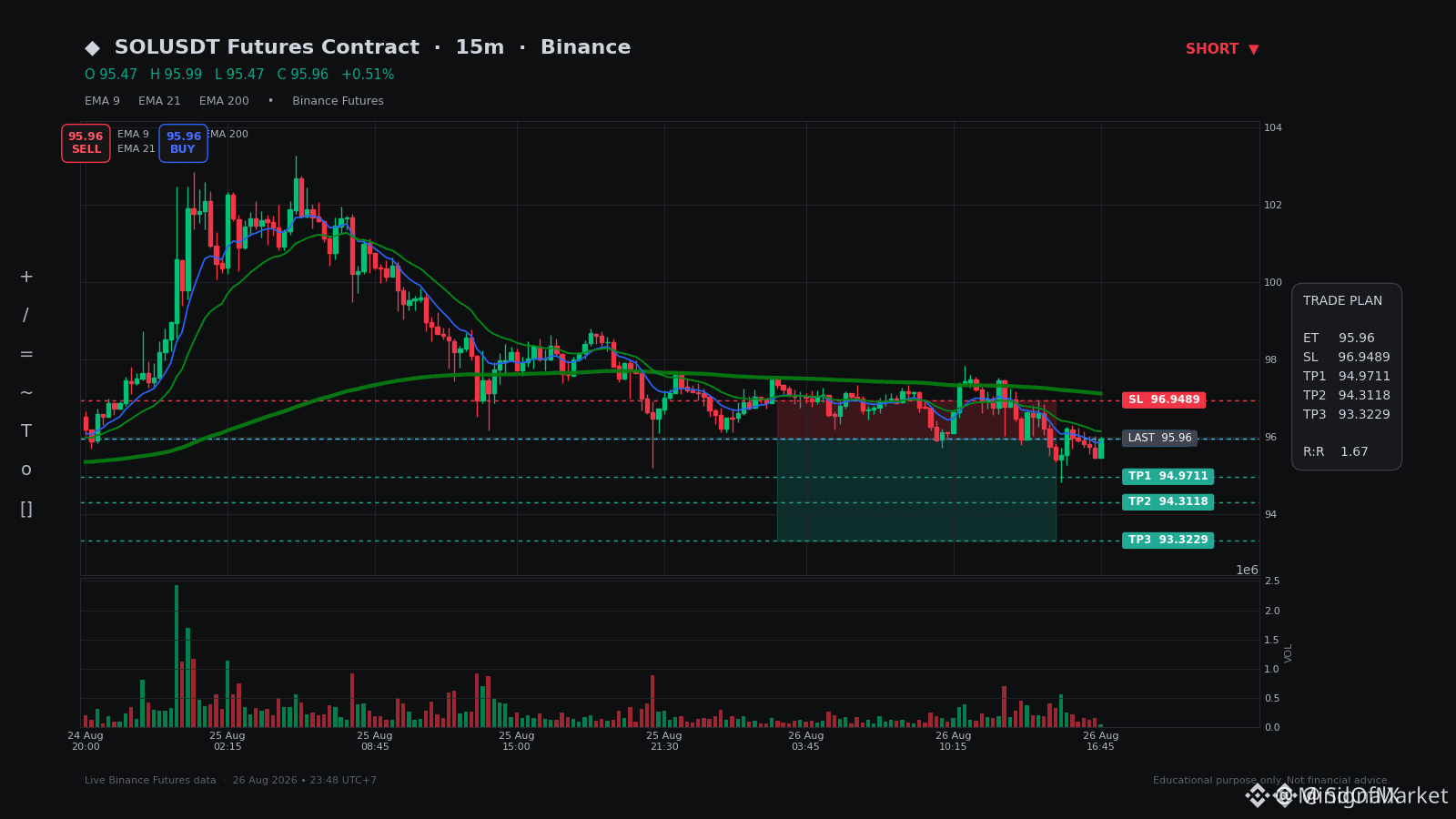Viewport: 1456px width, 819px height.
Task: Click the 104 price axis label
Action: point(1273,128)
